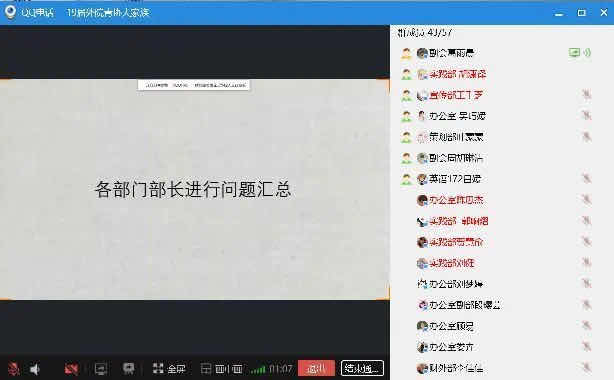Click the picture-in-picture layout button

221,369
